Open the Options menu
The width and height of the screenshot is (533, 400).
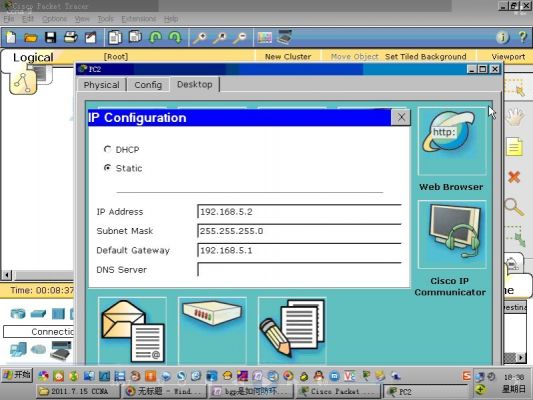pyautogui.click(x=54, y=19)
